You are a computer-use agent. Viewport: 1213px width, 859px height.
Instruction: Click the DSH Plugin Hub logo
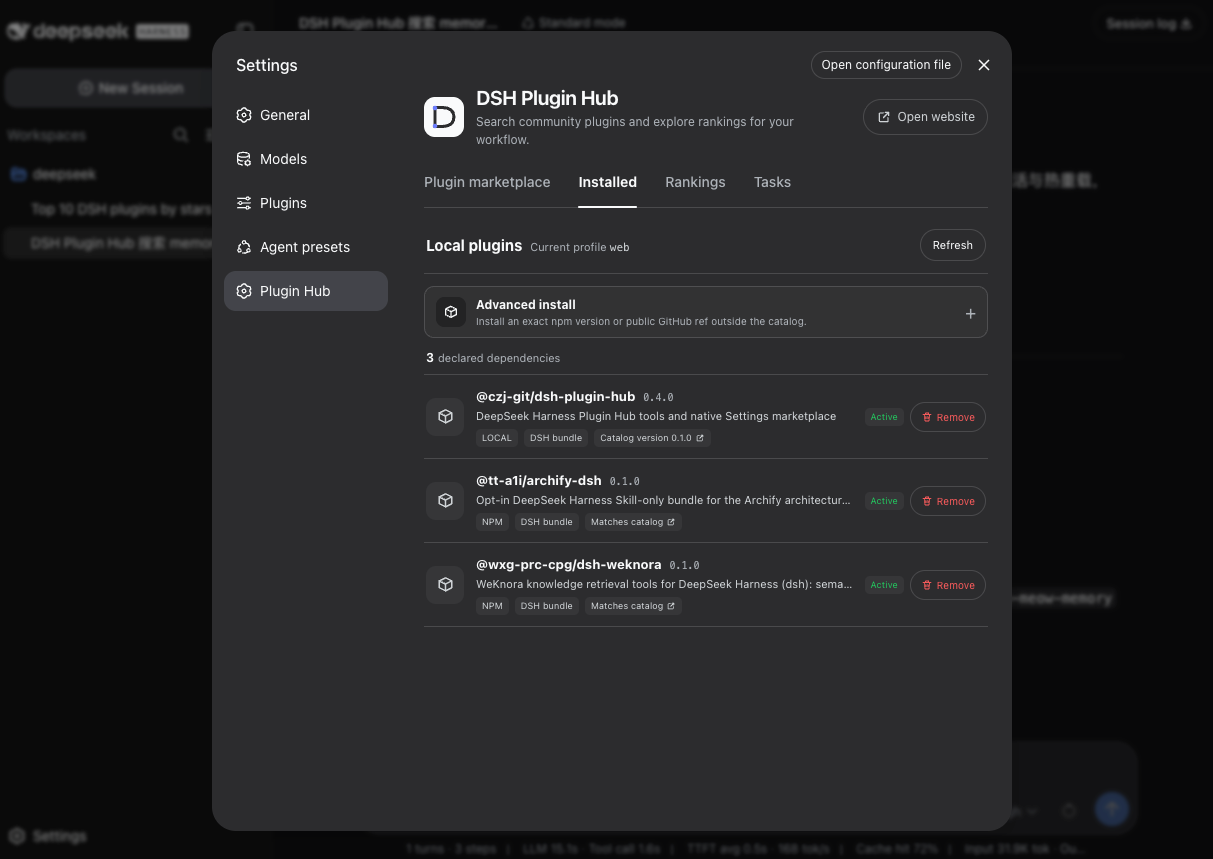[x=444, y=117]
